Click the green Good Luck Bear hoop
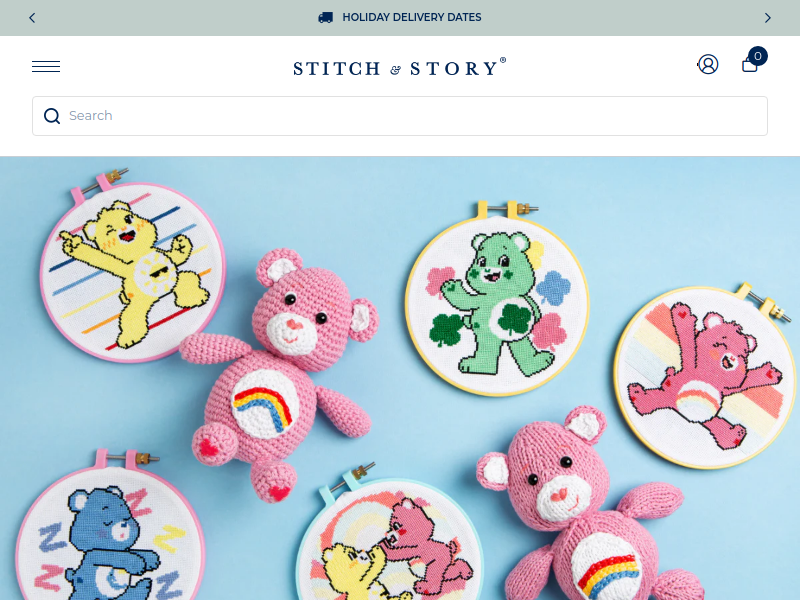The width and height of the screenshot is (800, 600). pos(497,300)
